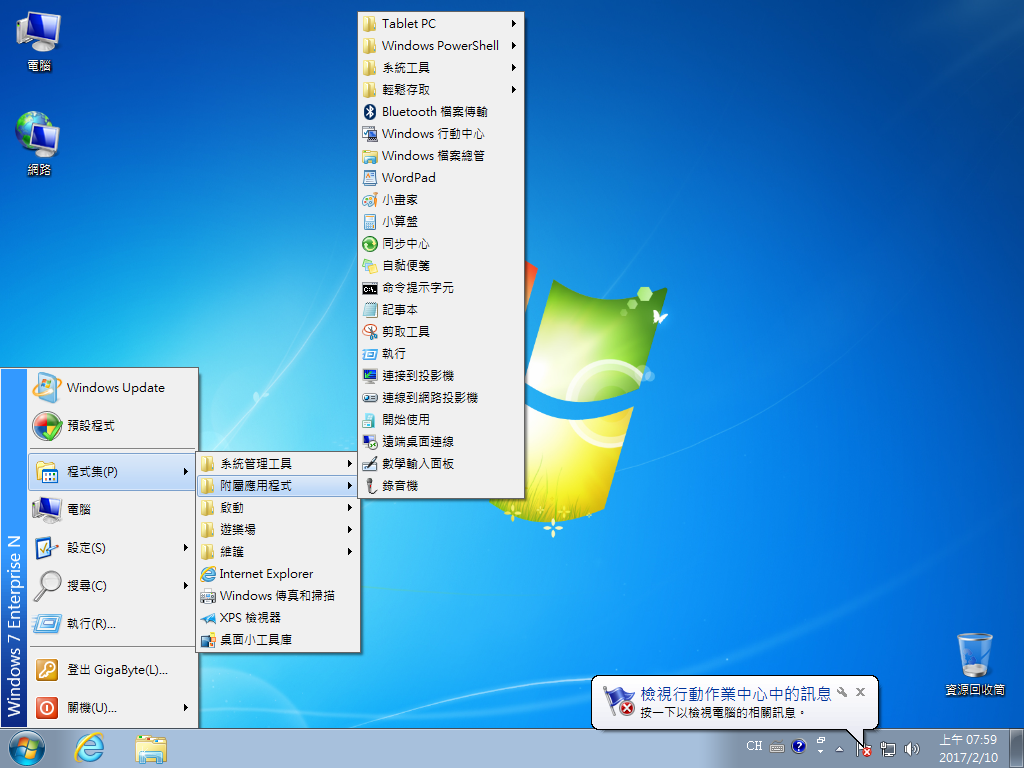This screenshot has height=768, width=1024.
Task: Expand the 輕鬆存取 submenu arrow
Action: click(514, 89)
